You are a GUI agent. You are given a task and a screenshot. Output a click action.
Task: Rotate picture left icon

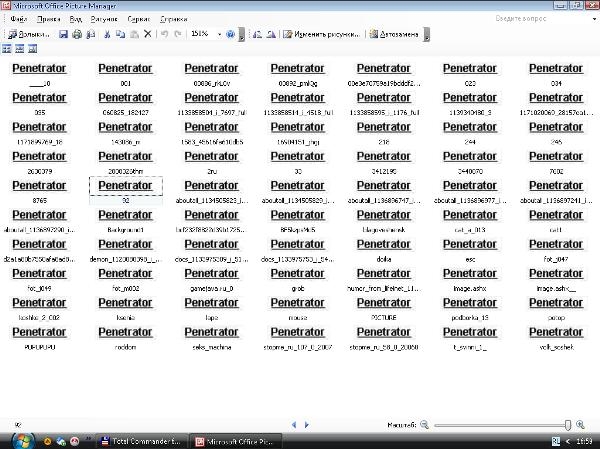pos(258,34)
